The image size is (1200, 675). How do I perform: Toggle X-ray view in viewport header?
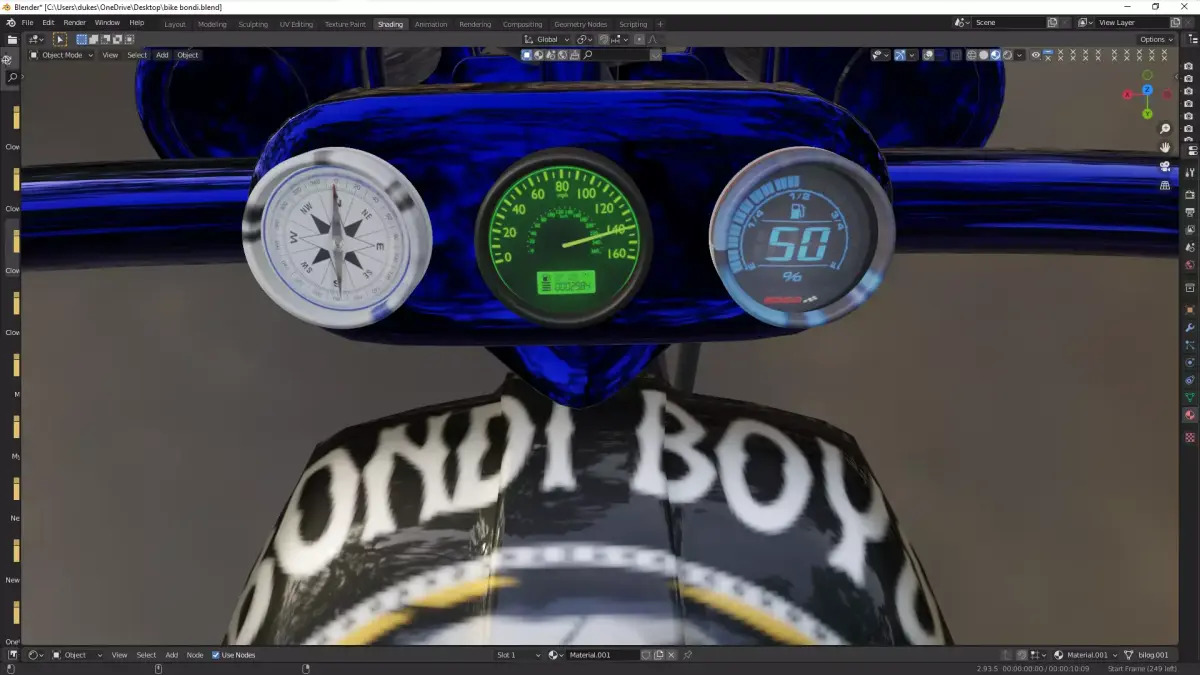(x=955, y=55)
